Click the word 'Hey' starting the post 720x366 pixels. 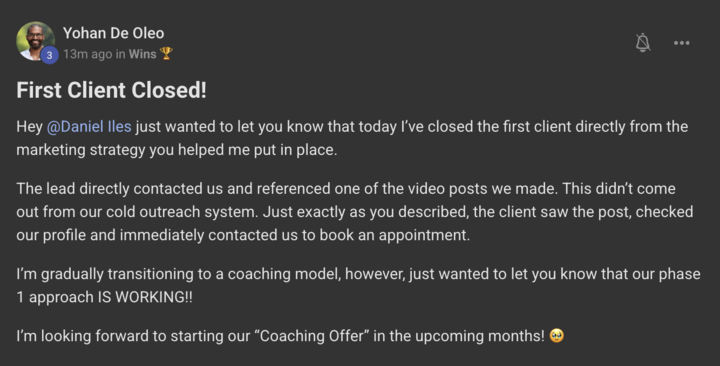coord(29,126)
